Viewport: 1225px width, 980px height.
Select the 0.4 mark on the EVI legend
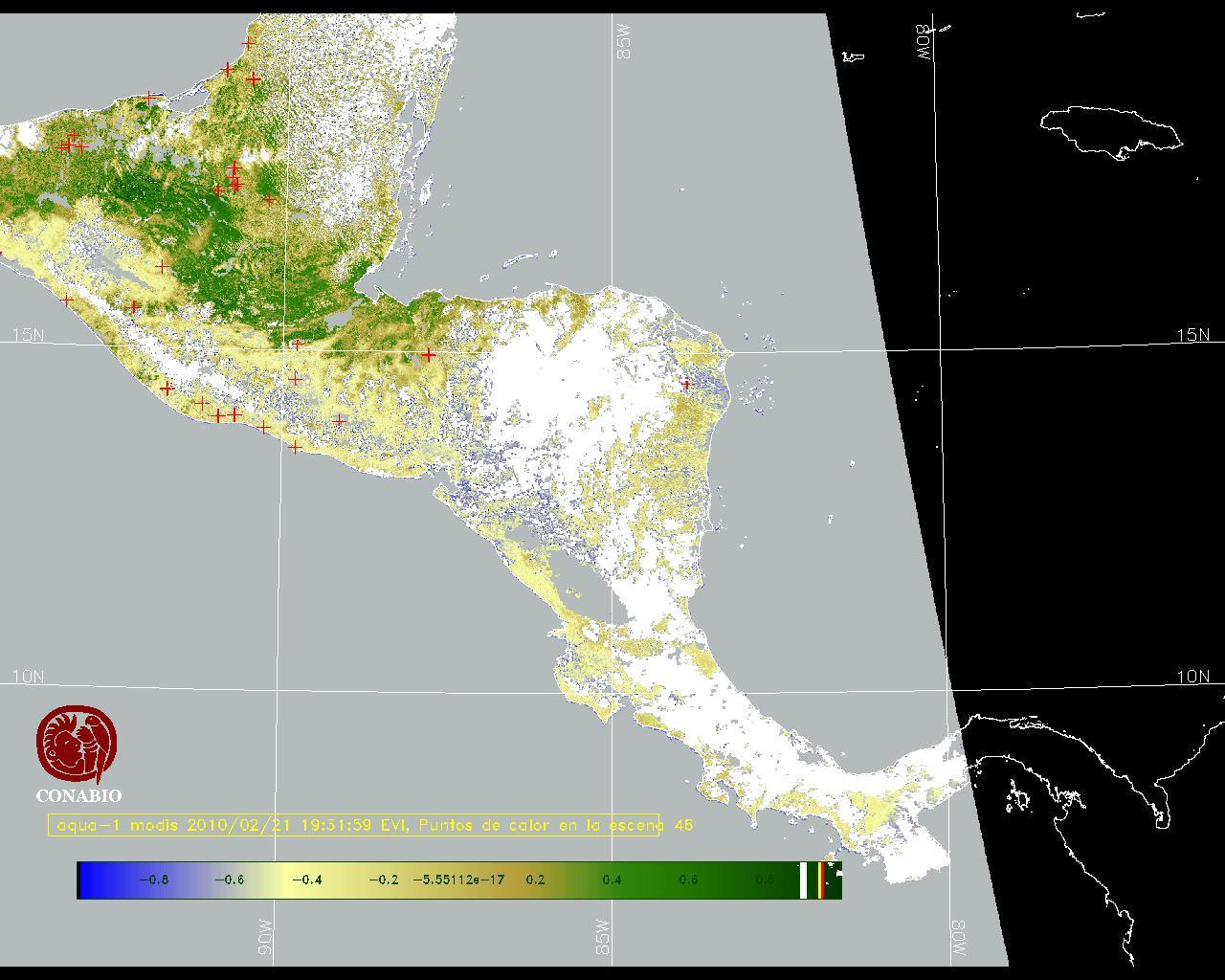coord(612,880)
